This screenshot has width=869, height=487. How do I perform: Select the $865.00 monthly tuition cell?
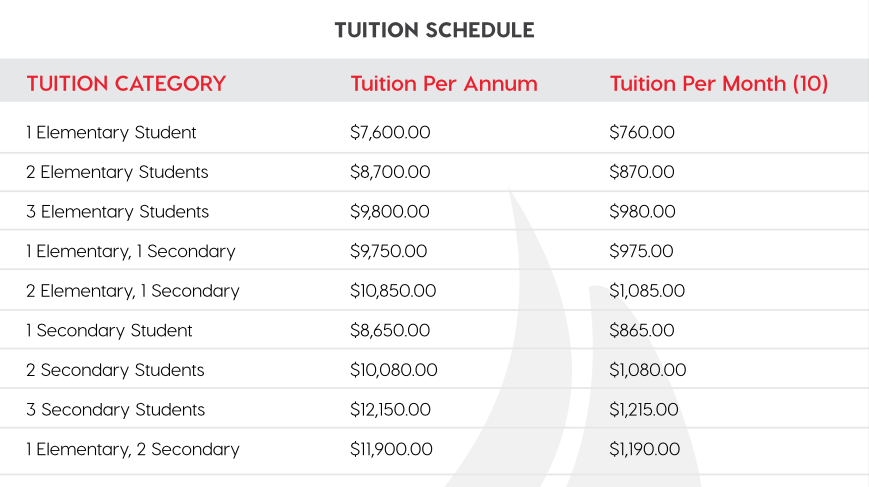(x=642, y=330)
